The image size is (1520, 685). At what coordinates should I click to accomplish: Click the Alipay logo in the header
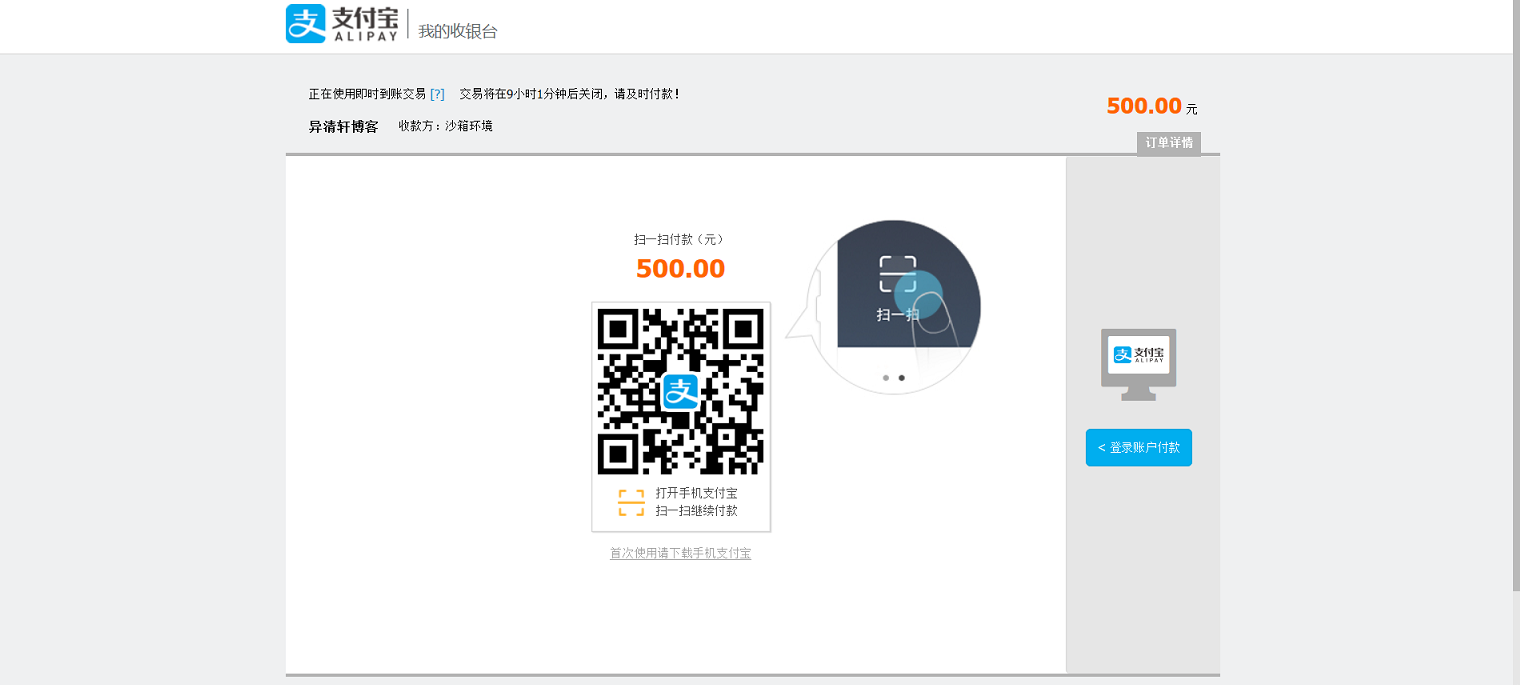[342, 24]
